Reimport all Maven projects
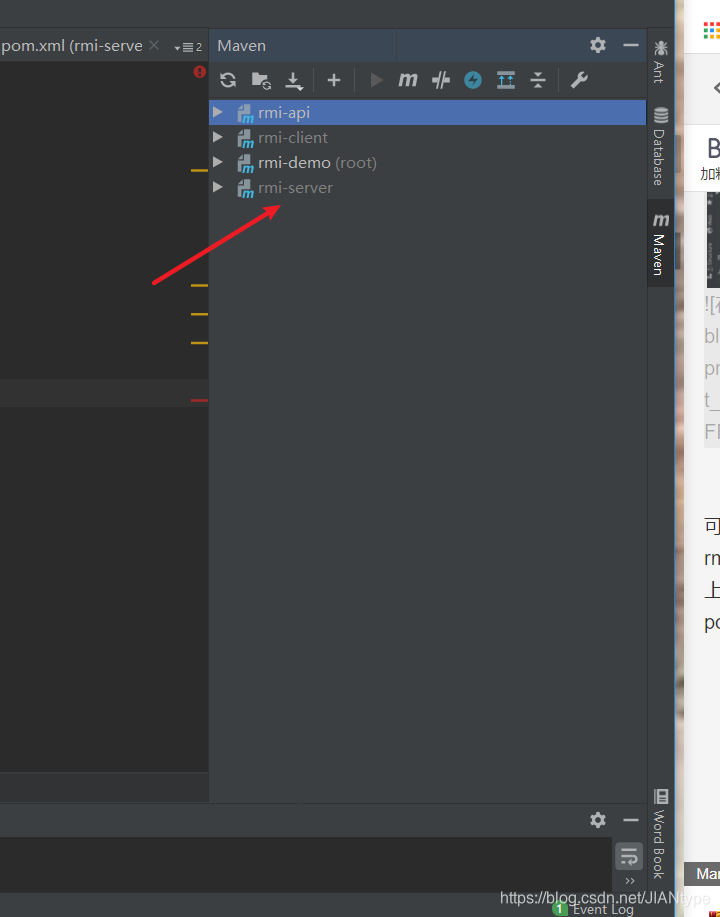 (228, 80)
